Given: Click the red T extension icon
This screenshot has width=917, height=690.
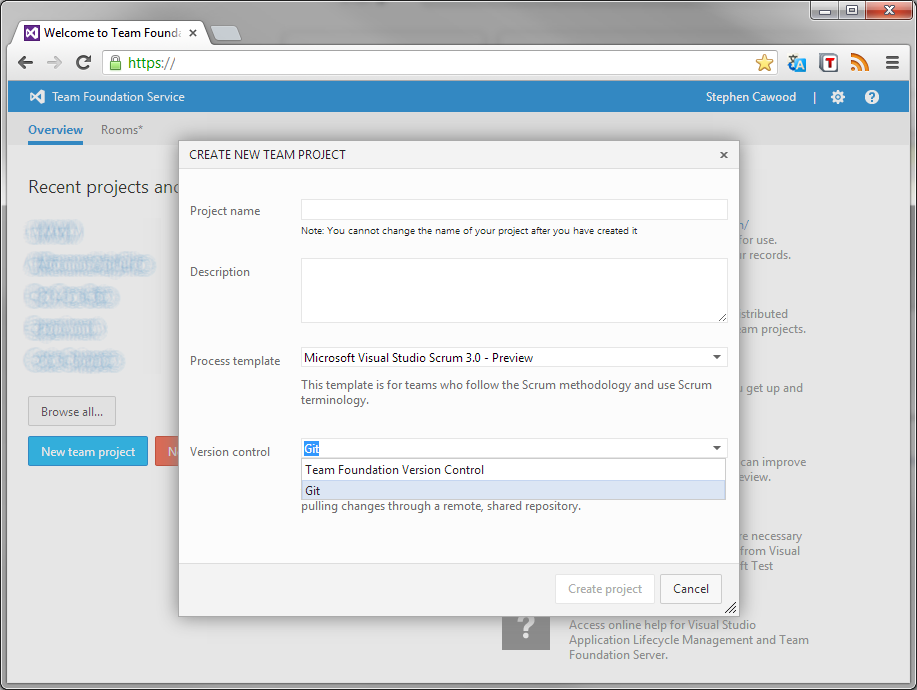Looking at the screenshot, I should click(x=828, y=63).
